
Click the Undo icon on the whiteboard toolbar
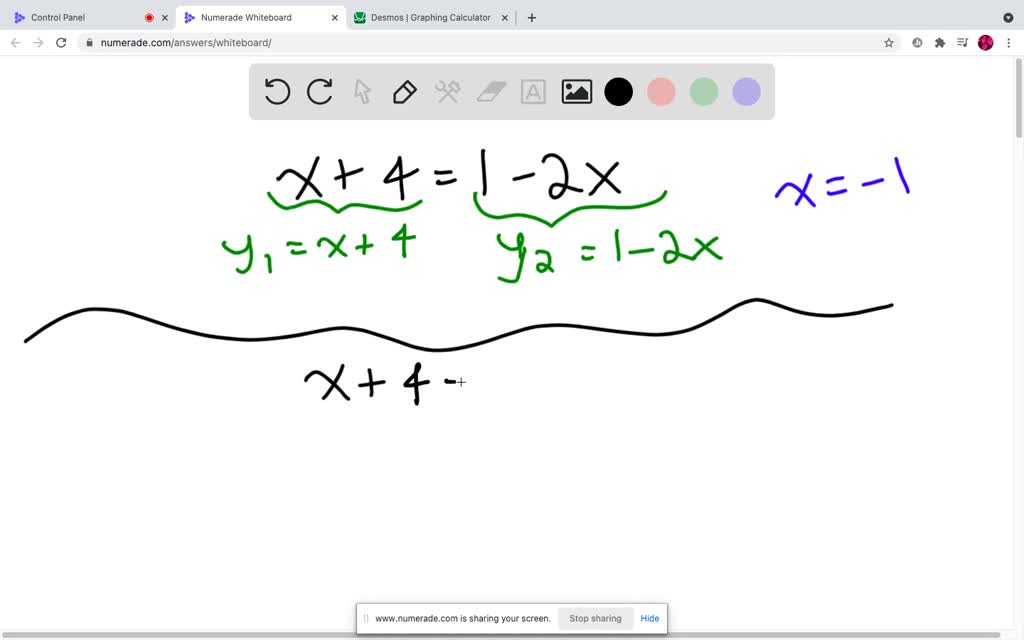[x=277, y=91]
